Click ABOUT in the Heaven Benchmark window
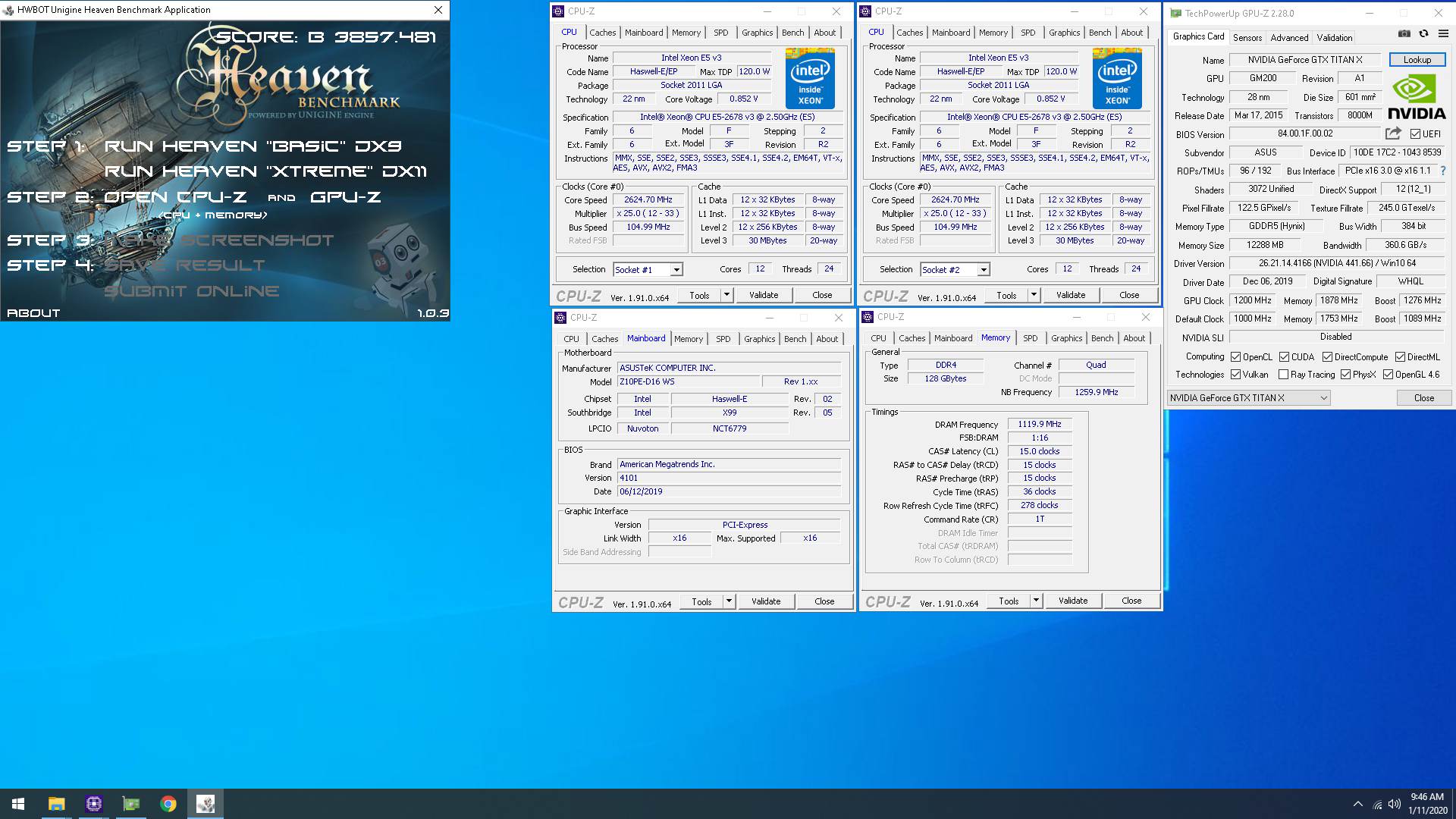The height and width of the screenshot is (819, 1456). 33,312
